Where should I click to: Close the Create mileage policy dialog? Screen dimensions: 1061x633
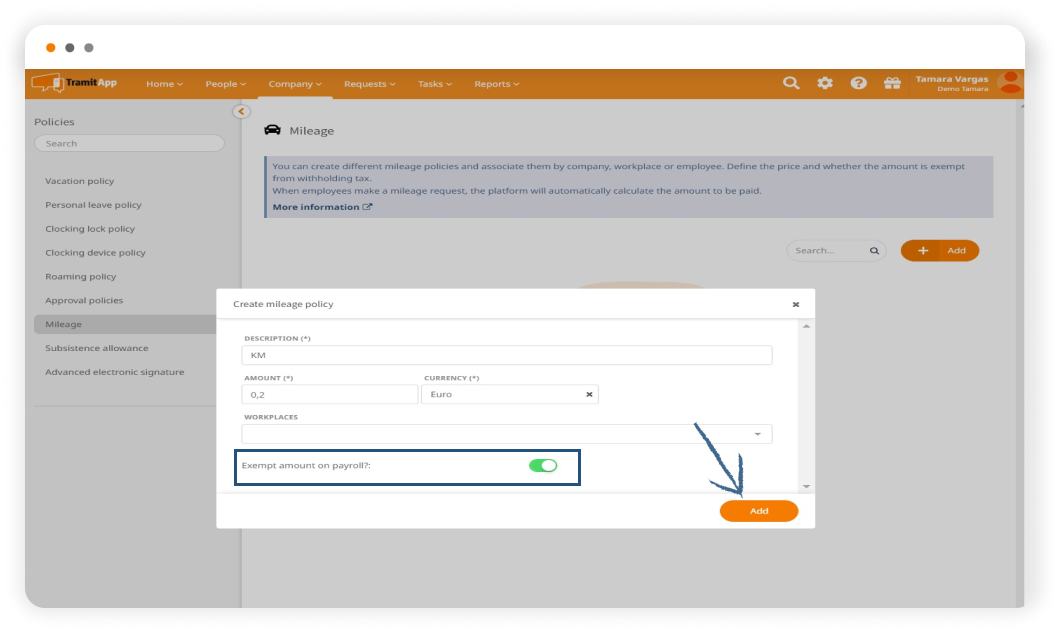[796, 304]
